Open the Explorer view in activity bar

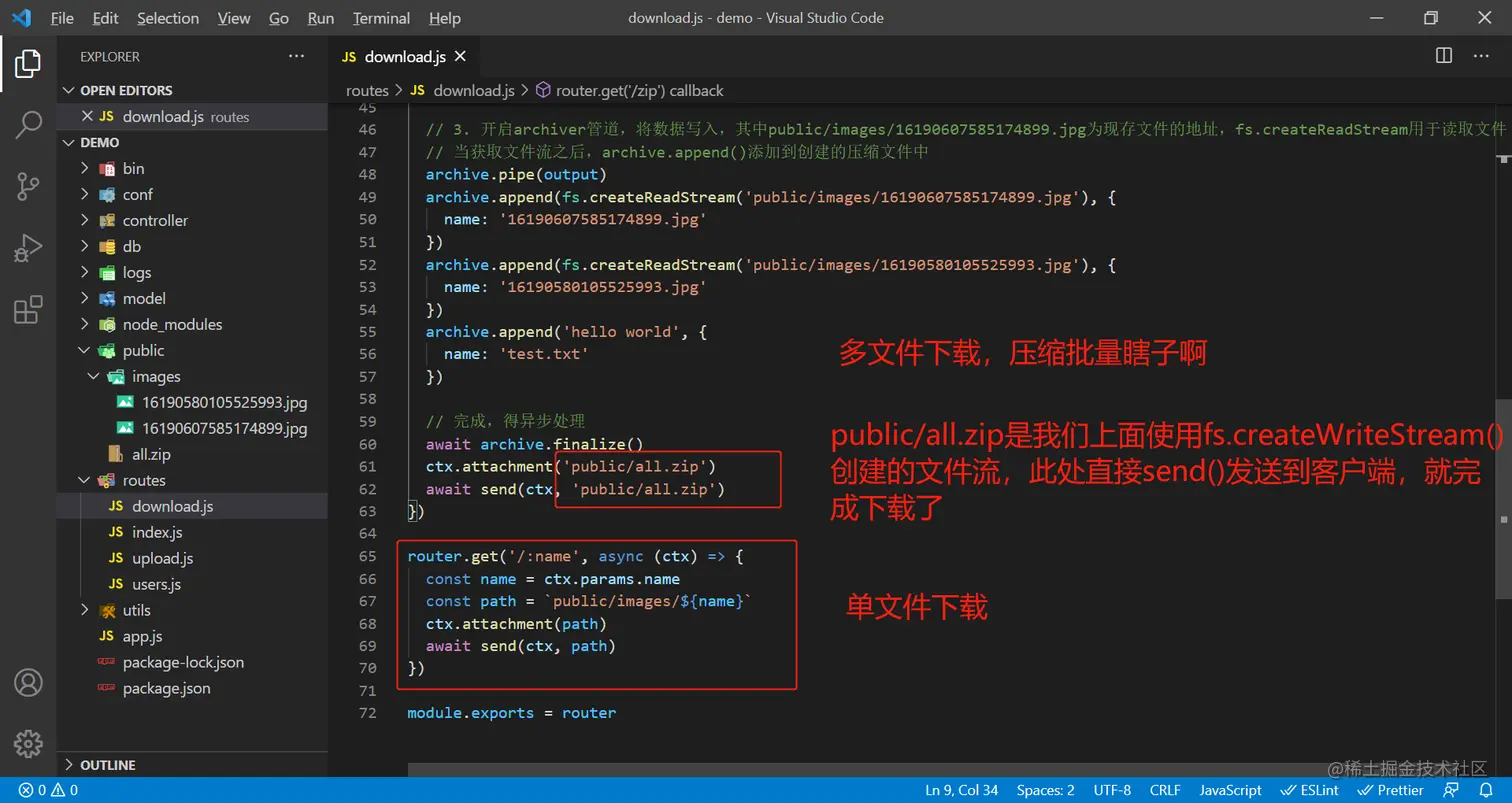tap(28, 63)
